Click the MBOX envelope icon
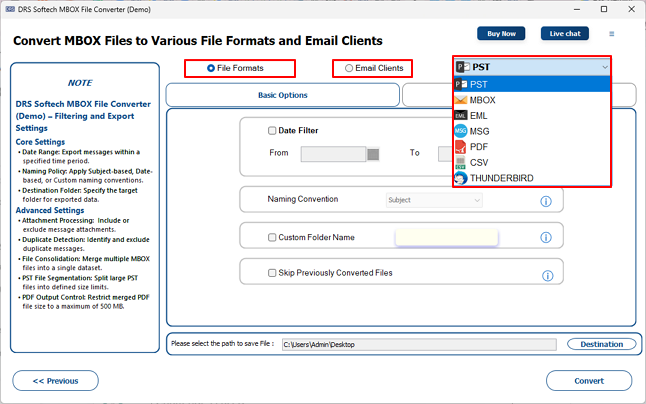Screen dimensions: 646x404 click(x=461, y=100)
